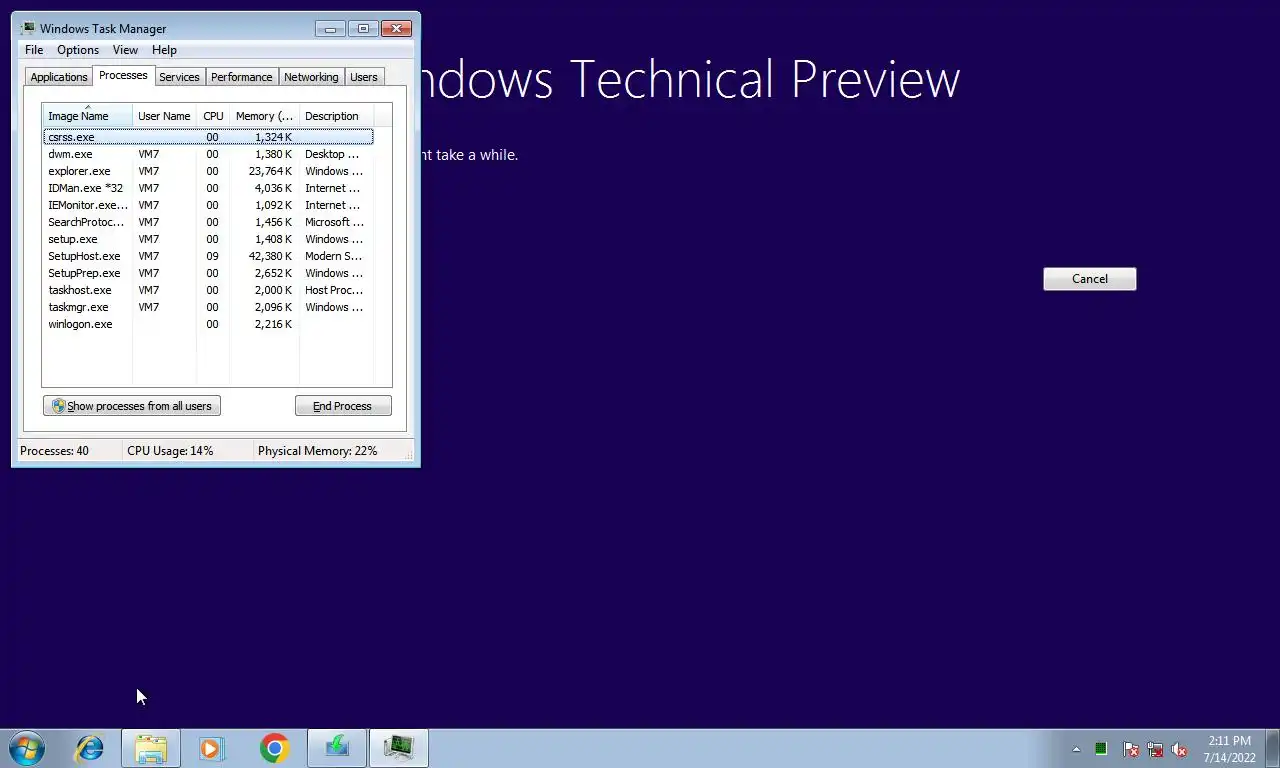Activate the setup installer taskbar icon
This screenshot has width=1280, height=768.
tap(337, 748)
